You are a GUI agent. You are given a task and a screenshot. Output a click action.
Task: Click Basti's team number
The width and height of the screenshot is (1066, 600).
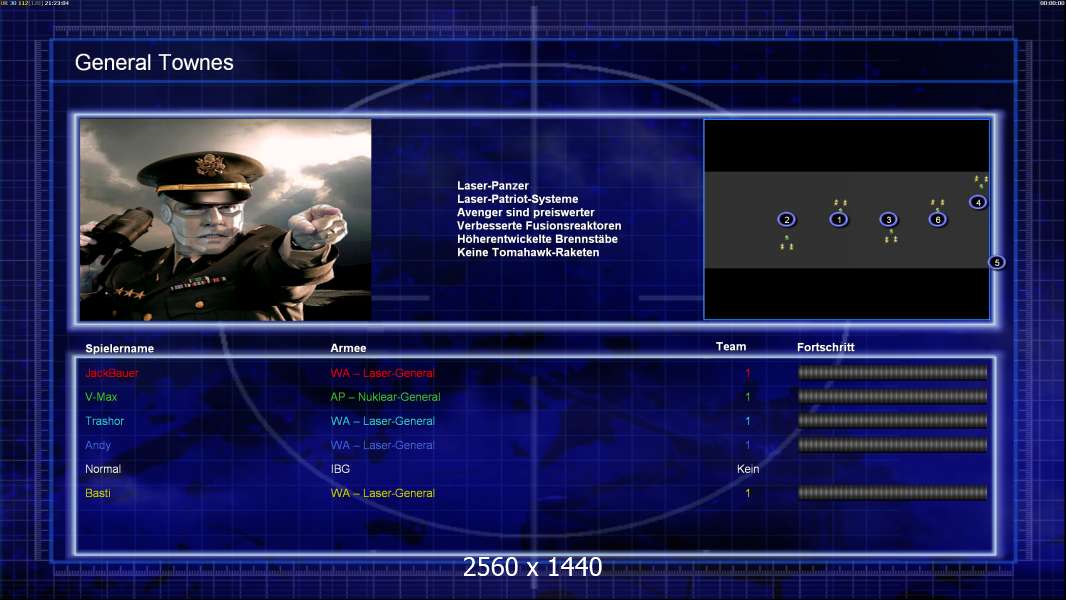(x=748, y=493)
